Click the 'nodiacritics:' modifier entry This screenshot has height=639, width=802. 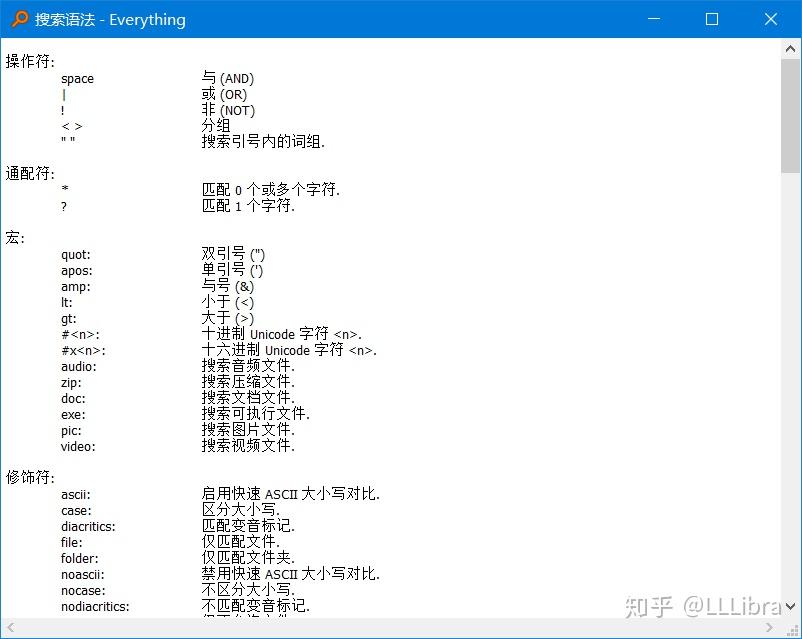95,606
